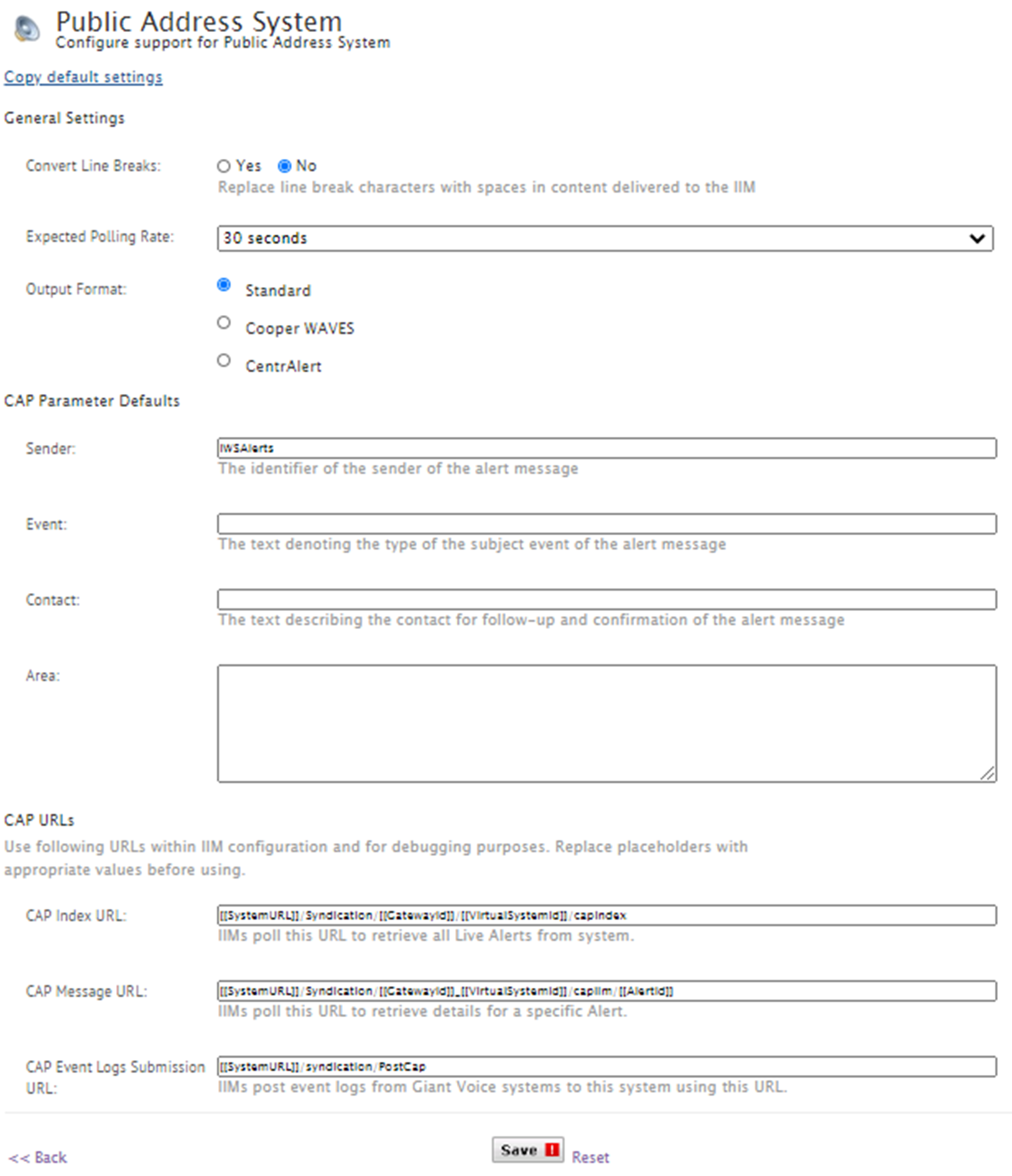Click the CAP Message URL field

[x=607, y=991]
